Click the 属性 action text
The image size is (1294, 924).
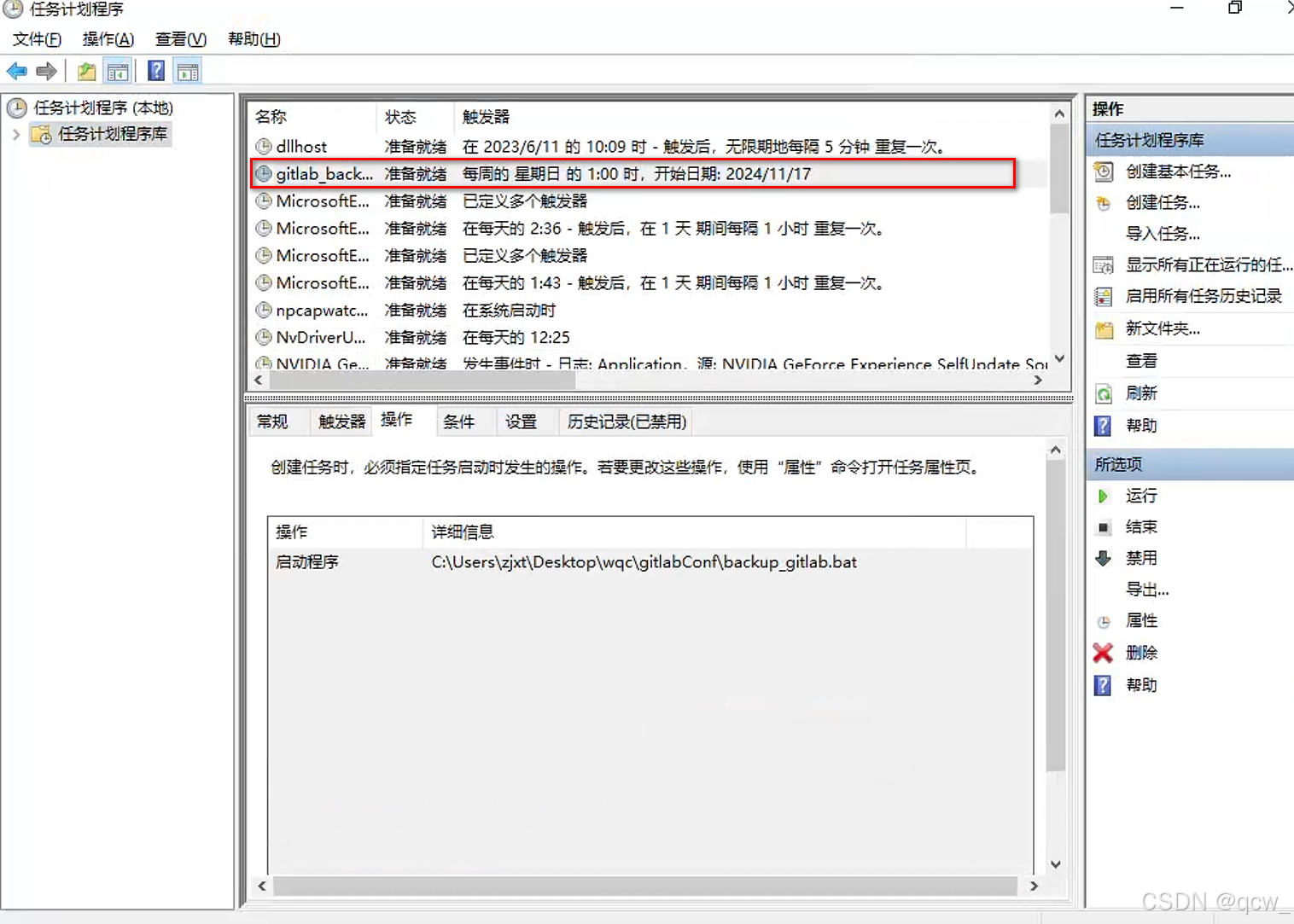click(x=1141, y=621)
